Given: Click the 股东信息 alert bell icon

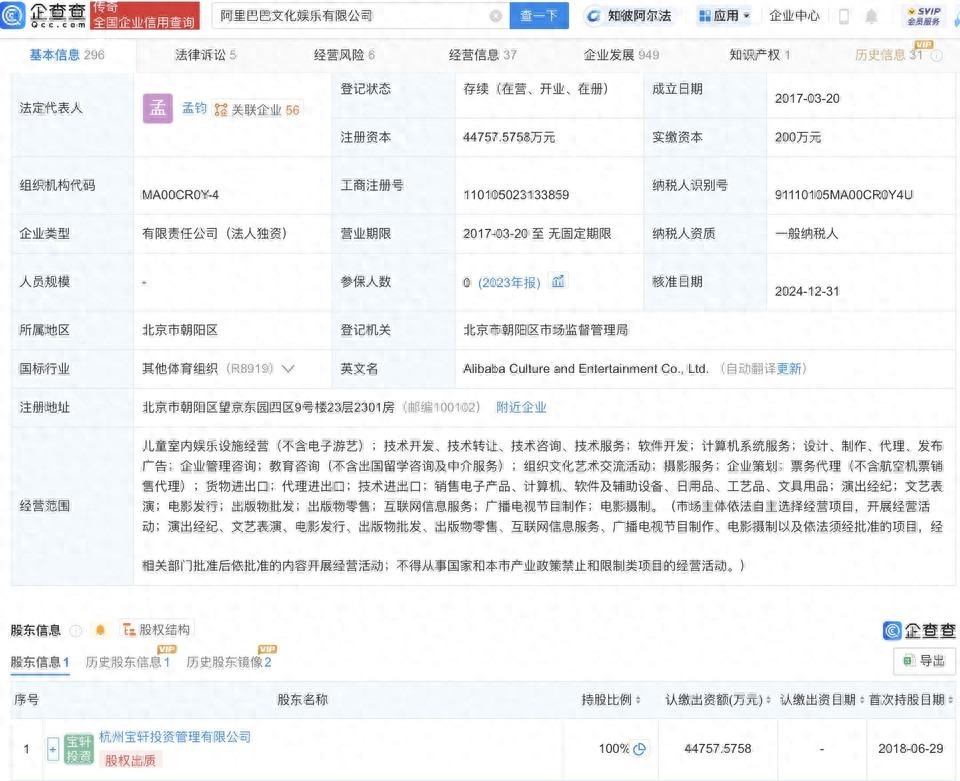Looking at the screenshot, I should click(x=100, y=630).
